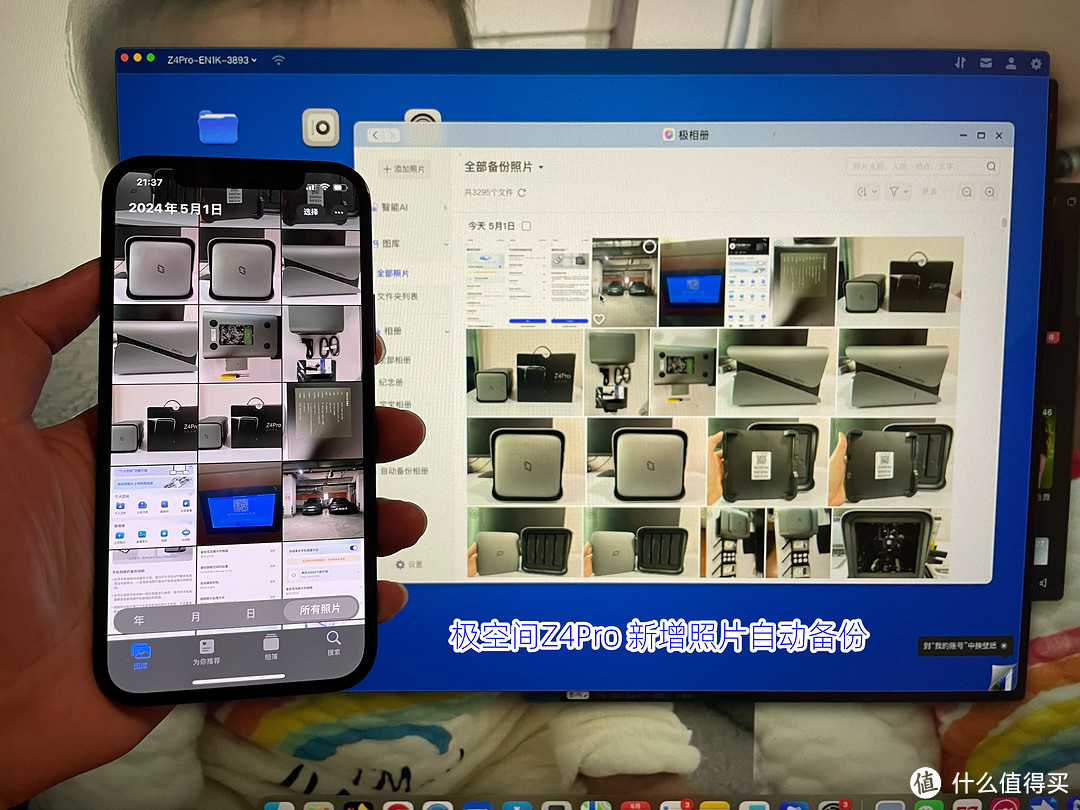Zoom in thumbnails with the plus magnifier
Image resolution: width=1080 pixels, height=810 pixels.
[990, 192]
